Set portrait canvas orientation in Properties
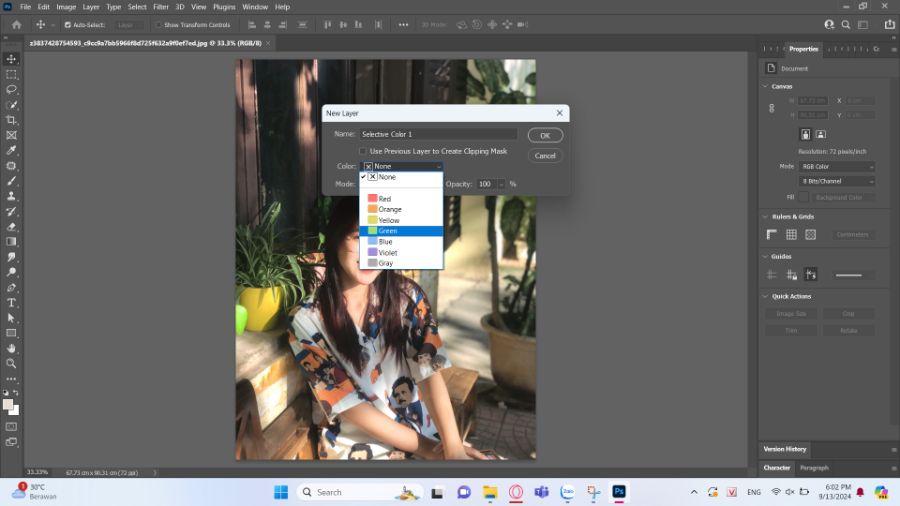Image resolution: width=900 pixels, height=506 pixels. [805, 134]
